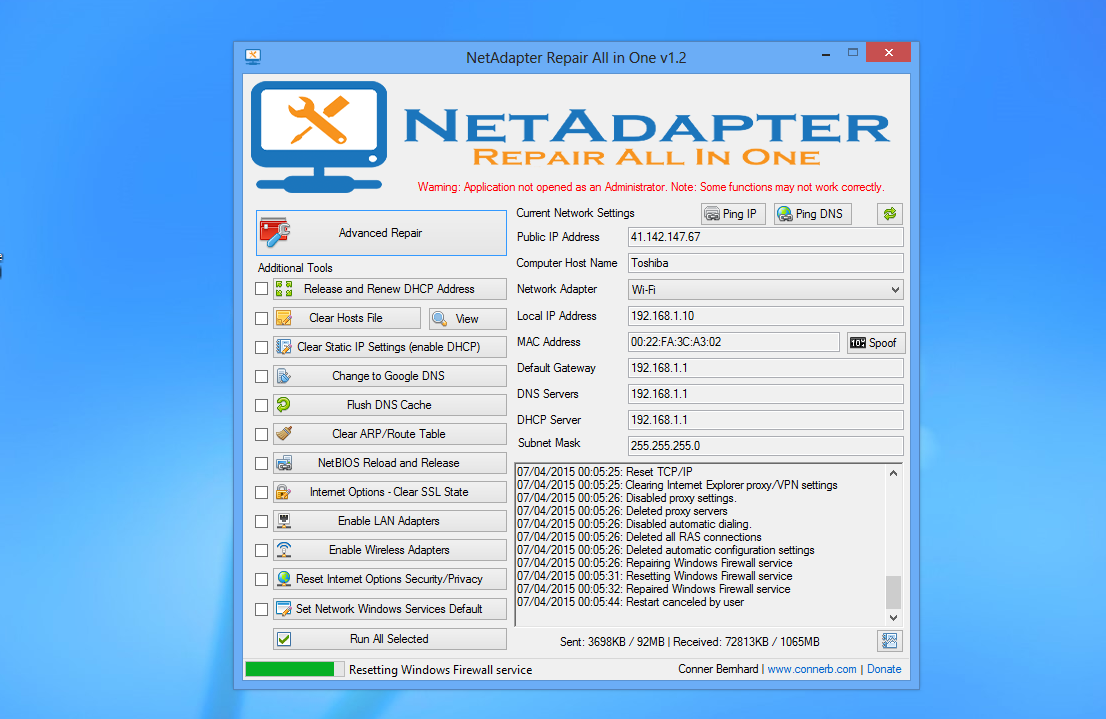This screenshot has height=719, width=1106.
Task: Click the DHCP Server field
Action: 765,420
